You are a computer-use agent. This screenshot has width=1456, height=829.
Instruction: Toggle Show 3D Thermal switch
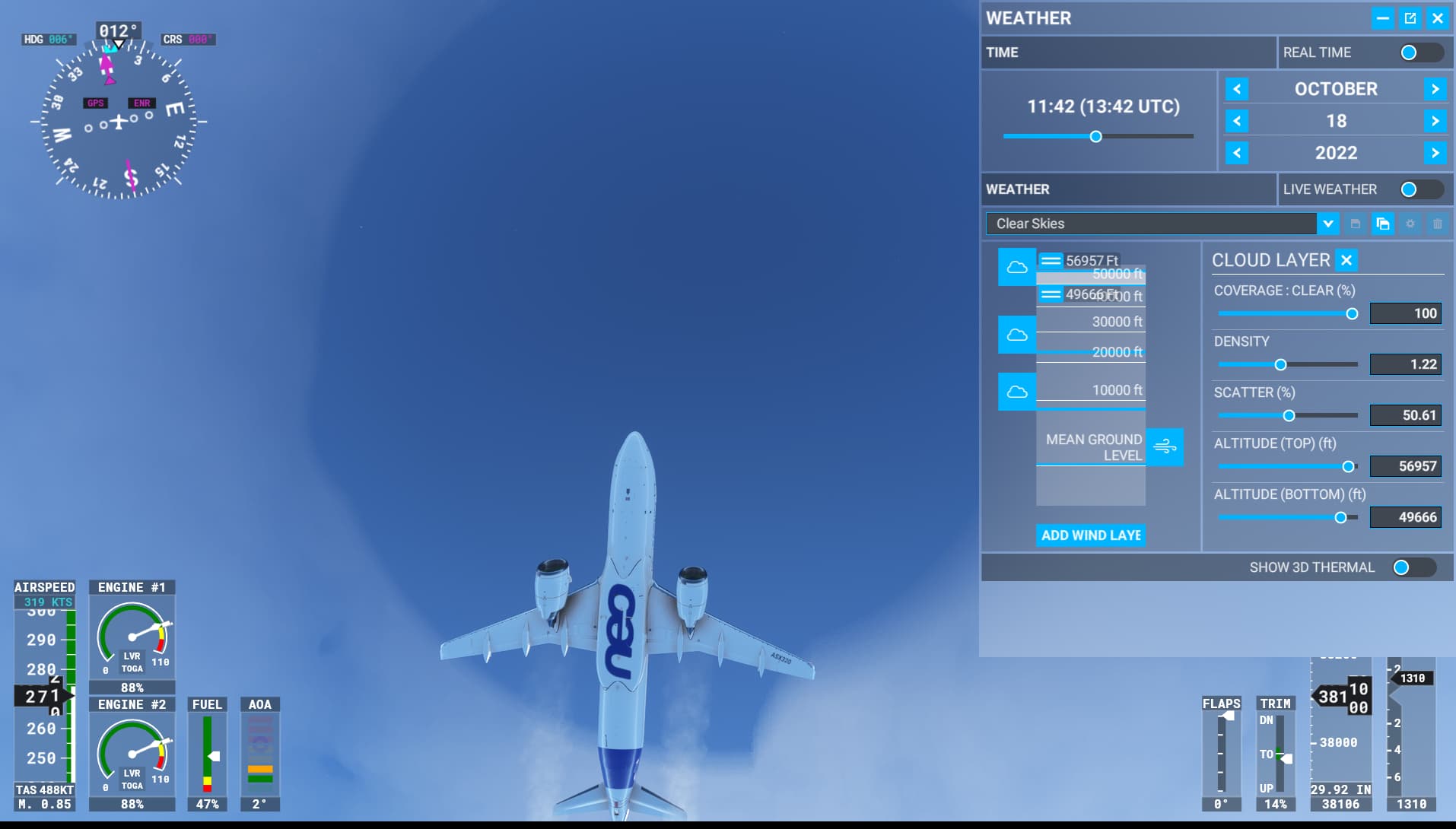tap(1413, 567)
